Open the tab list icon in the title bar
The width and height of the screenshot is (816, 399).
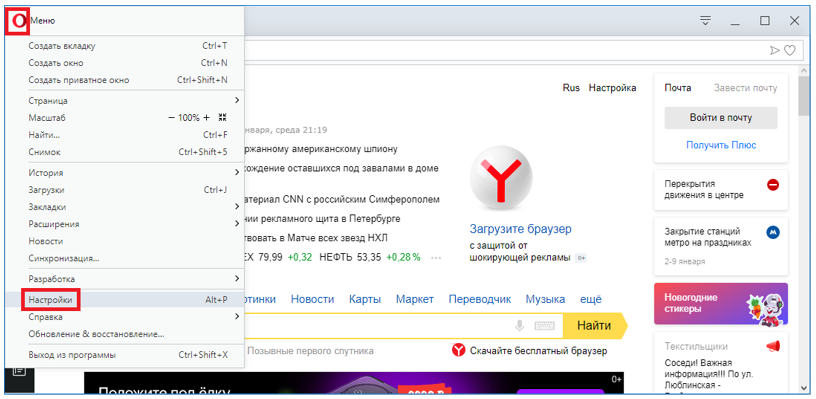tap(705, 21)
